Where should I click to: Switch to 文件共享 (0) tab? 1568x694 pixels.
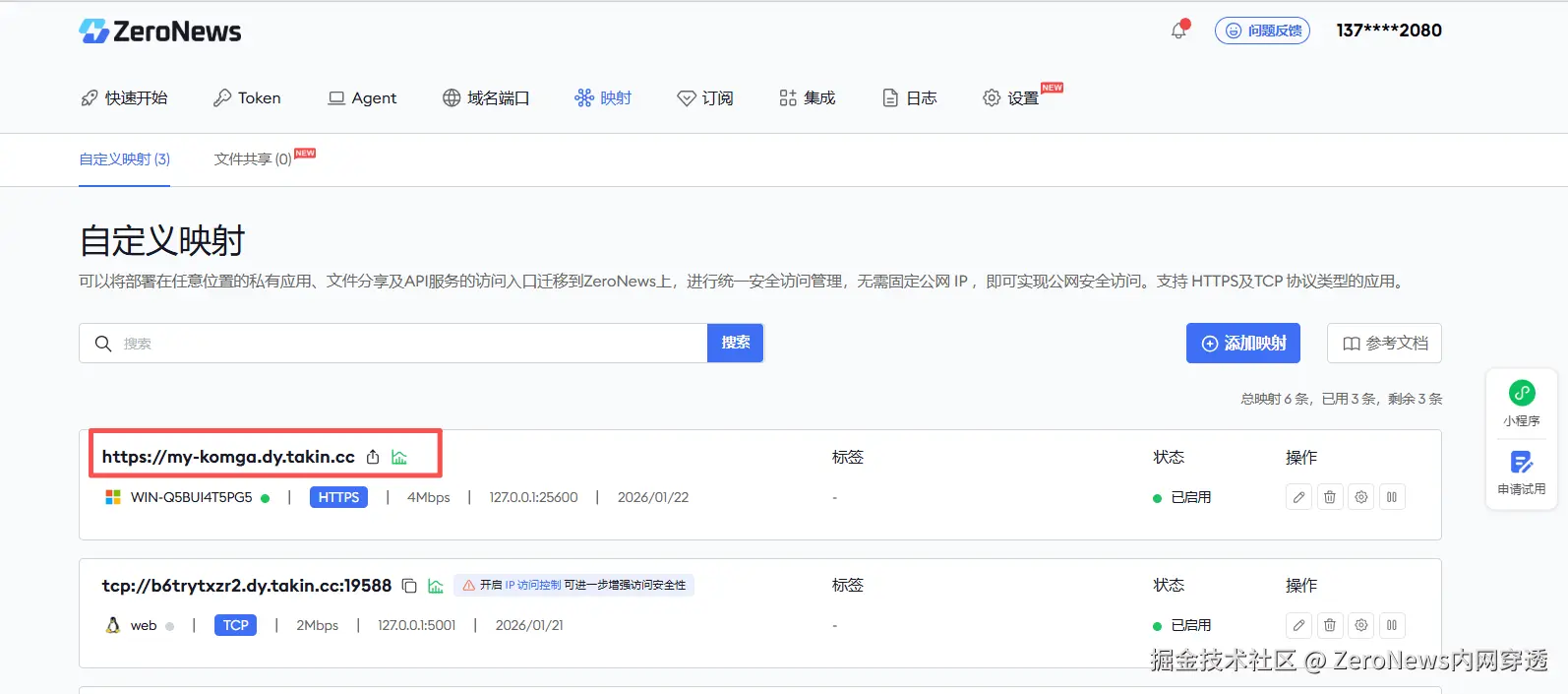click(x=253, y=159)
